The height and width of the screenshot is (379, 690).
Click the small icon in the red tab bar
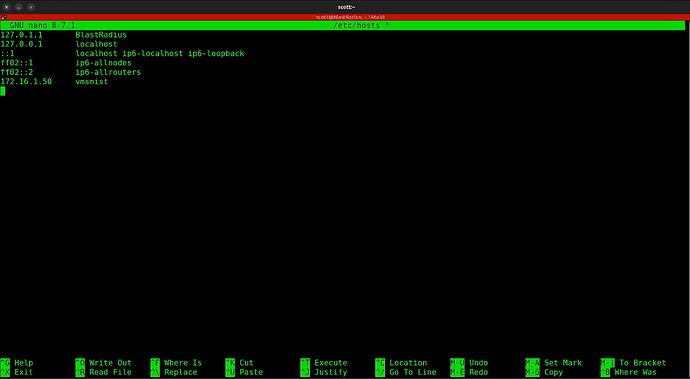click(x=4, y=17)
